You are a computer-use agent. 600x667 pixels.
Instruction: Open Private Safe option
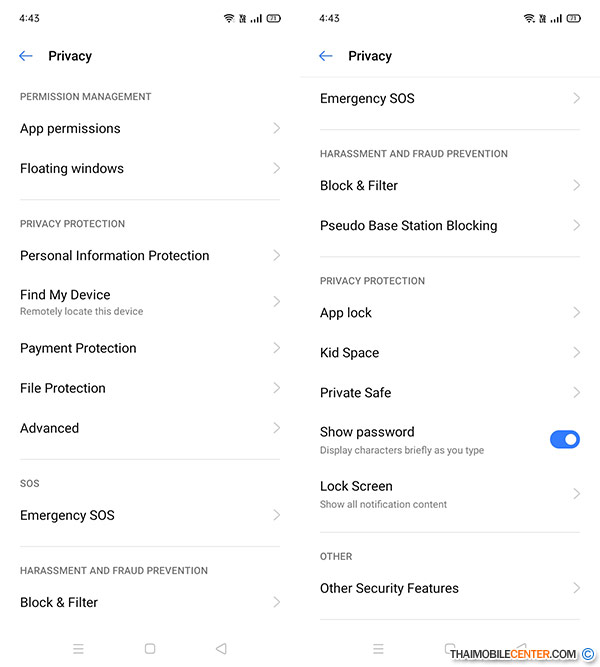coord(355,392)
